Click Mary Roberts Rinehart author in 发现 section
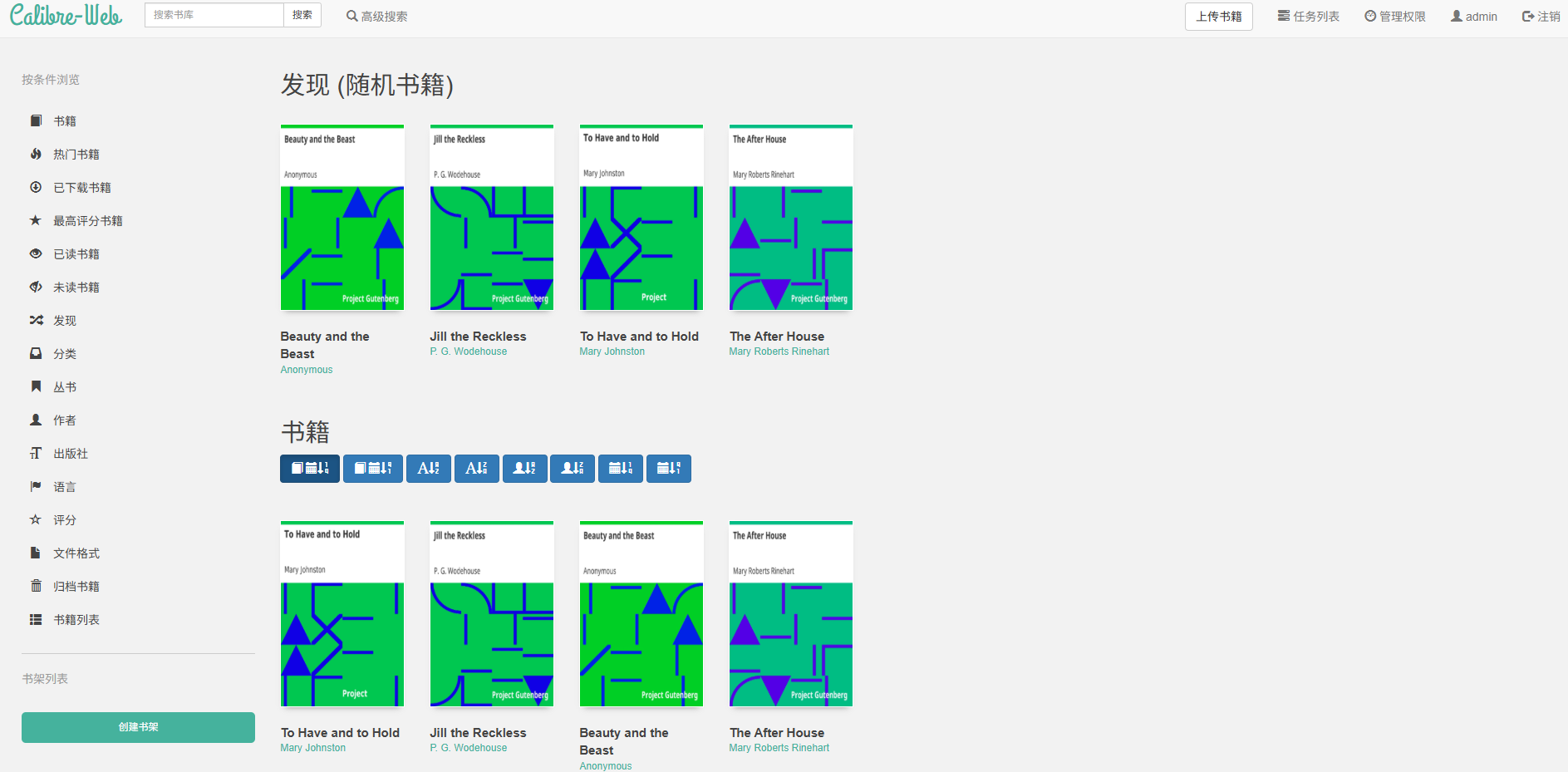Image resolution: width=1568 pixels, height=772 pixels. 779,352
